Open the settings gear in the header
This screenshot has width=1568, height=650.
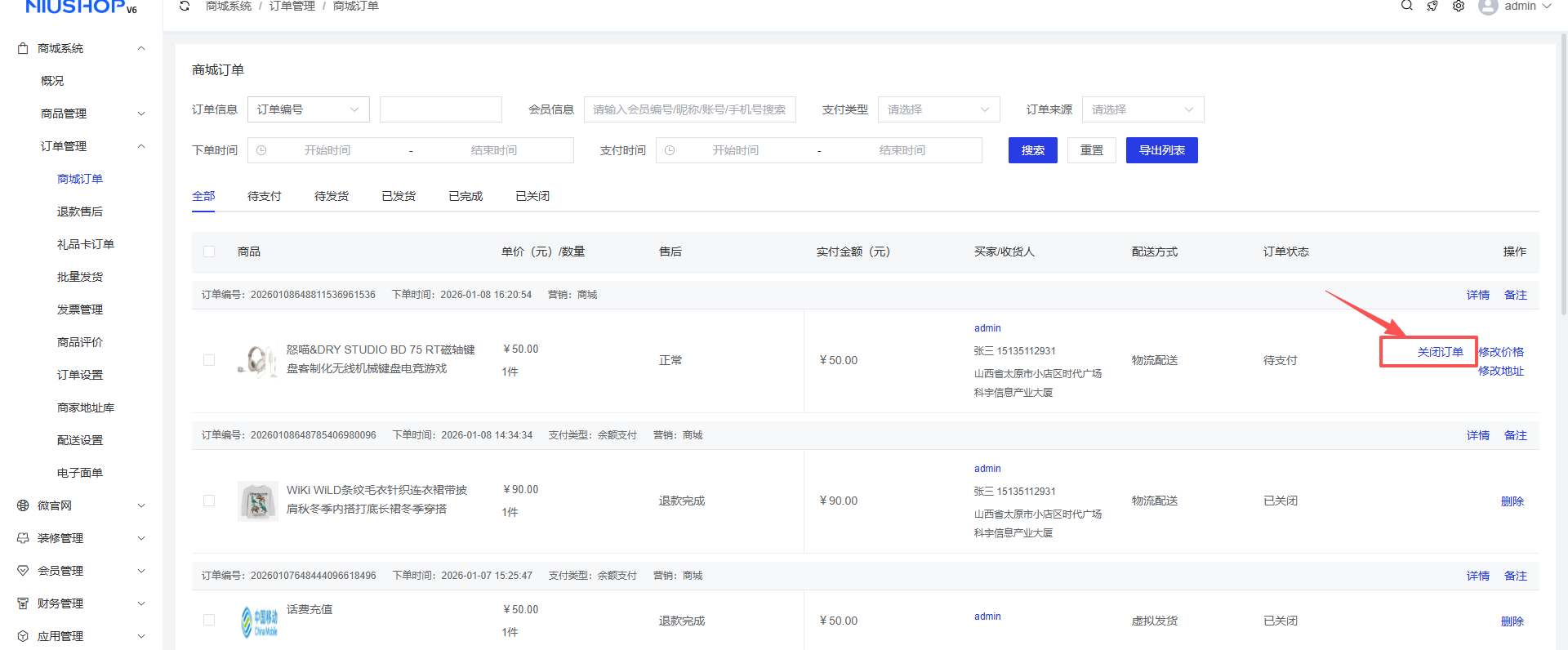[x=1459, y=7]
